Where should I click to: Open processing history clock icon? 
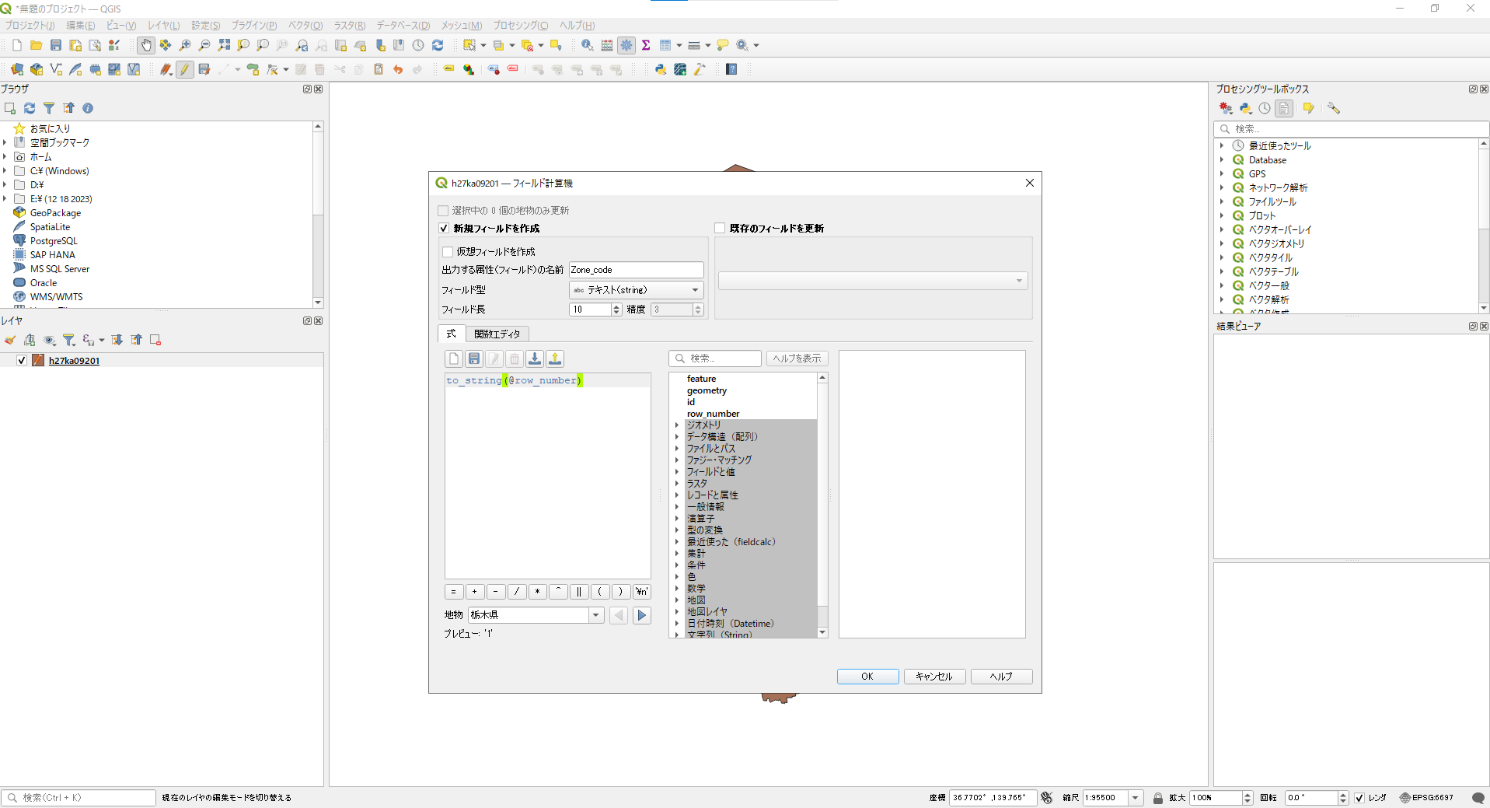(1264, 108)
